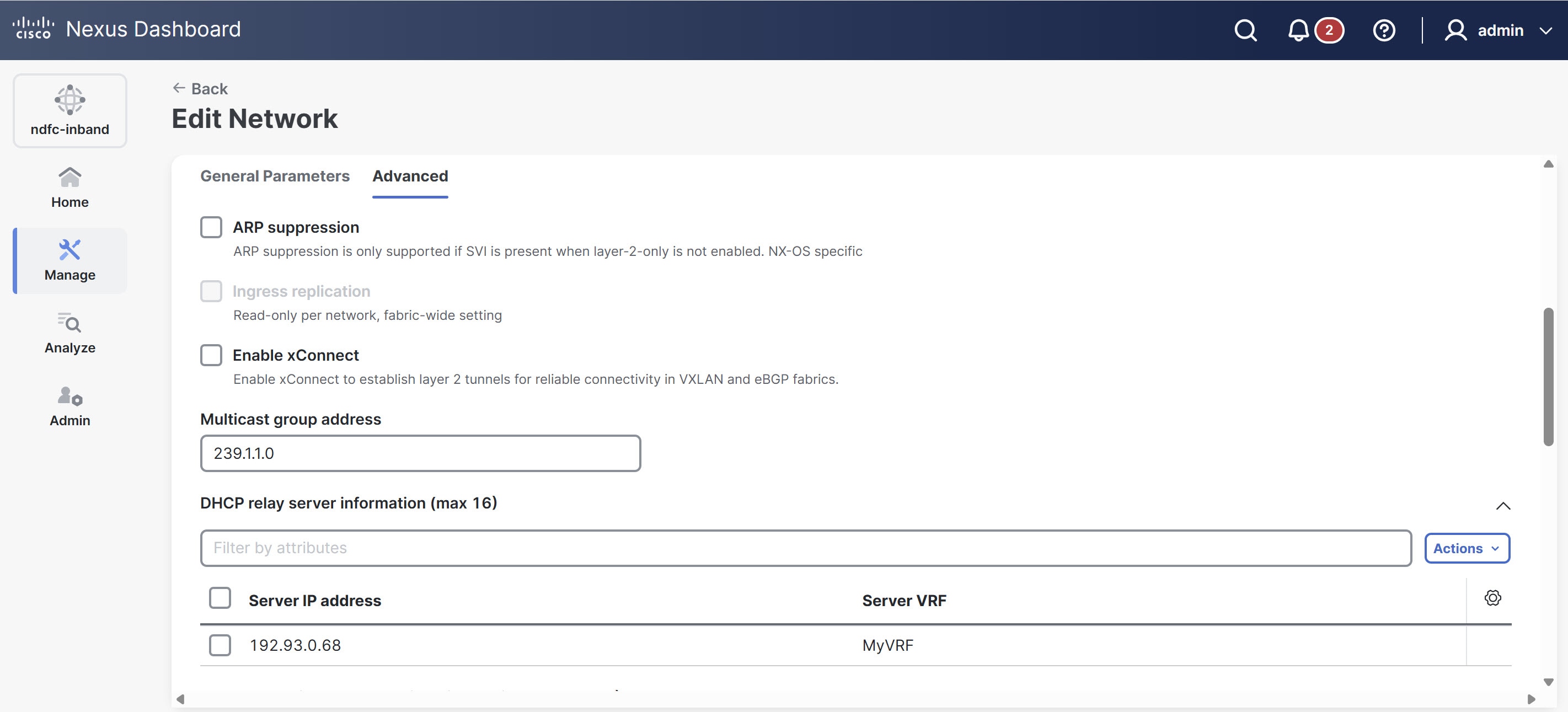Click the vertical scrollbar thumb

[1548, 377]
